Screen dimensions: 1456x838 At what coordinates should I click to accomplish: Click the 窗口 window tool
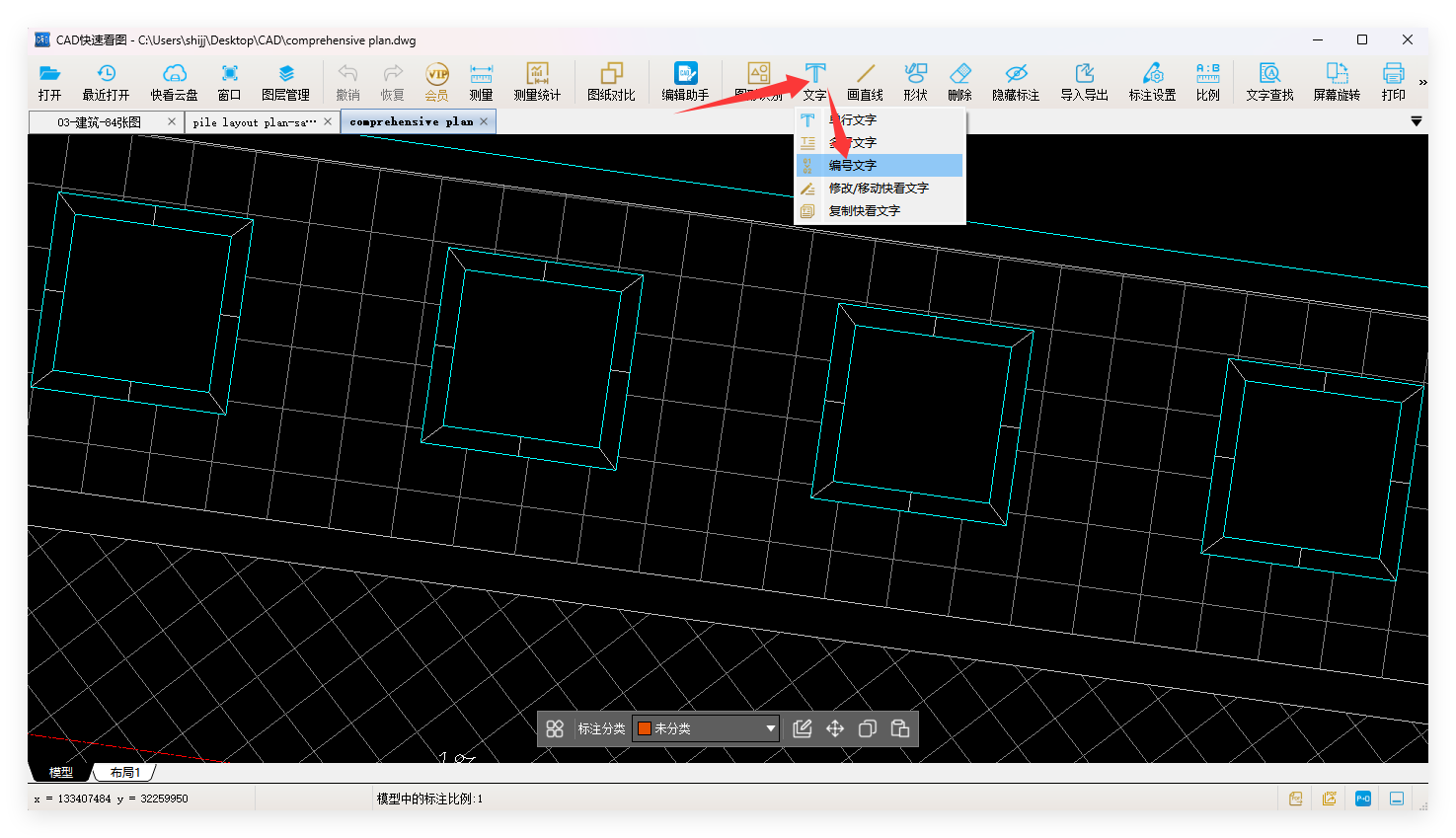[229, 82]
